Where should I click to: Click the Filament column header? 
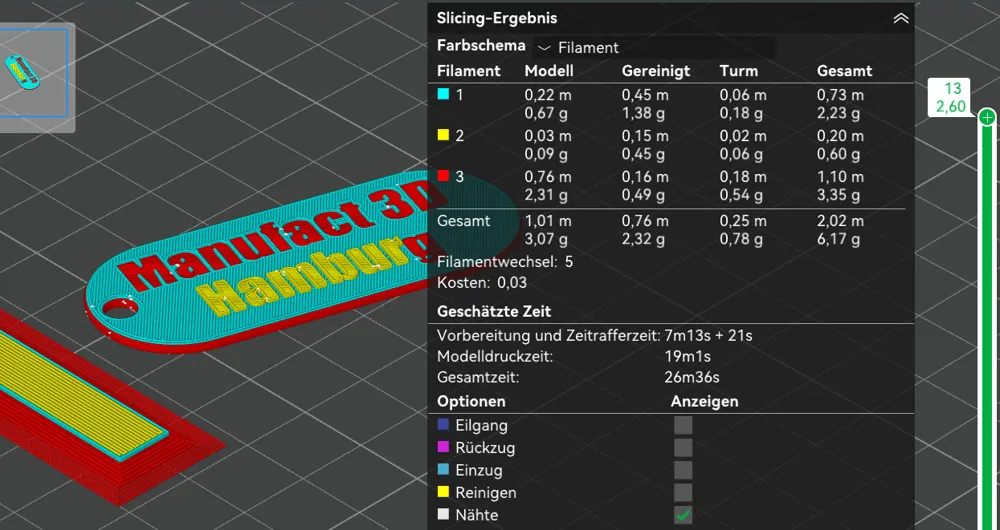(x=469, y=71)
